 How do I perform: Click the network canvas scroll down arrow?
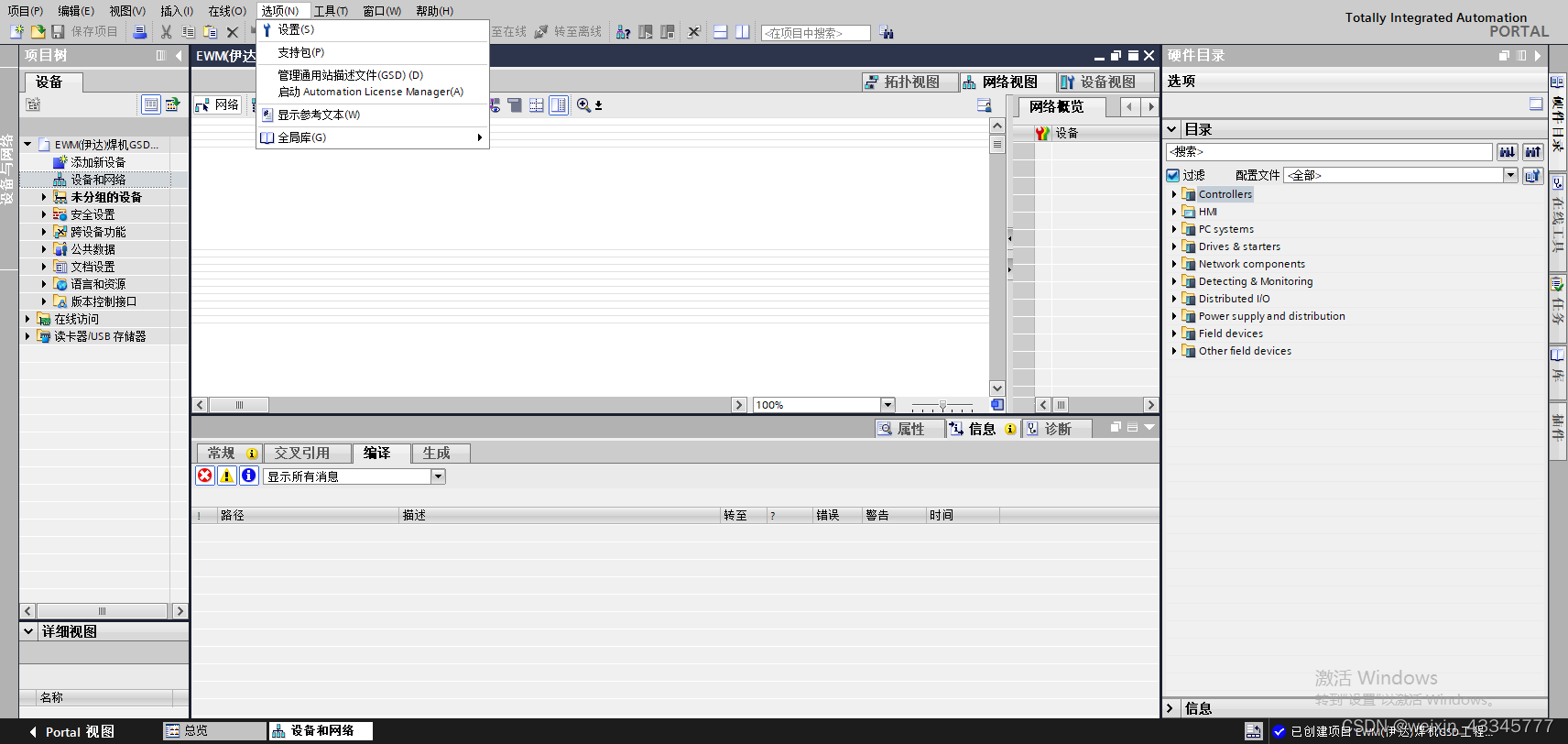pyautogui.click(x=997, y=388)
